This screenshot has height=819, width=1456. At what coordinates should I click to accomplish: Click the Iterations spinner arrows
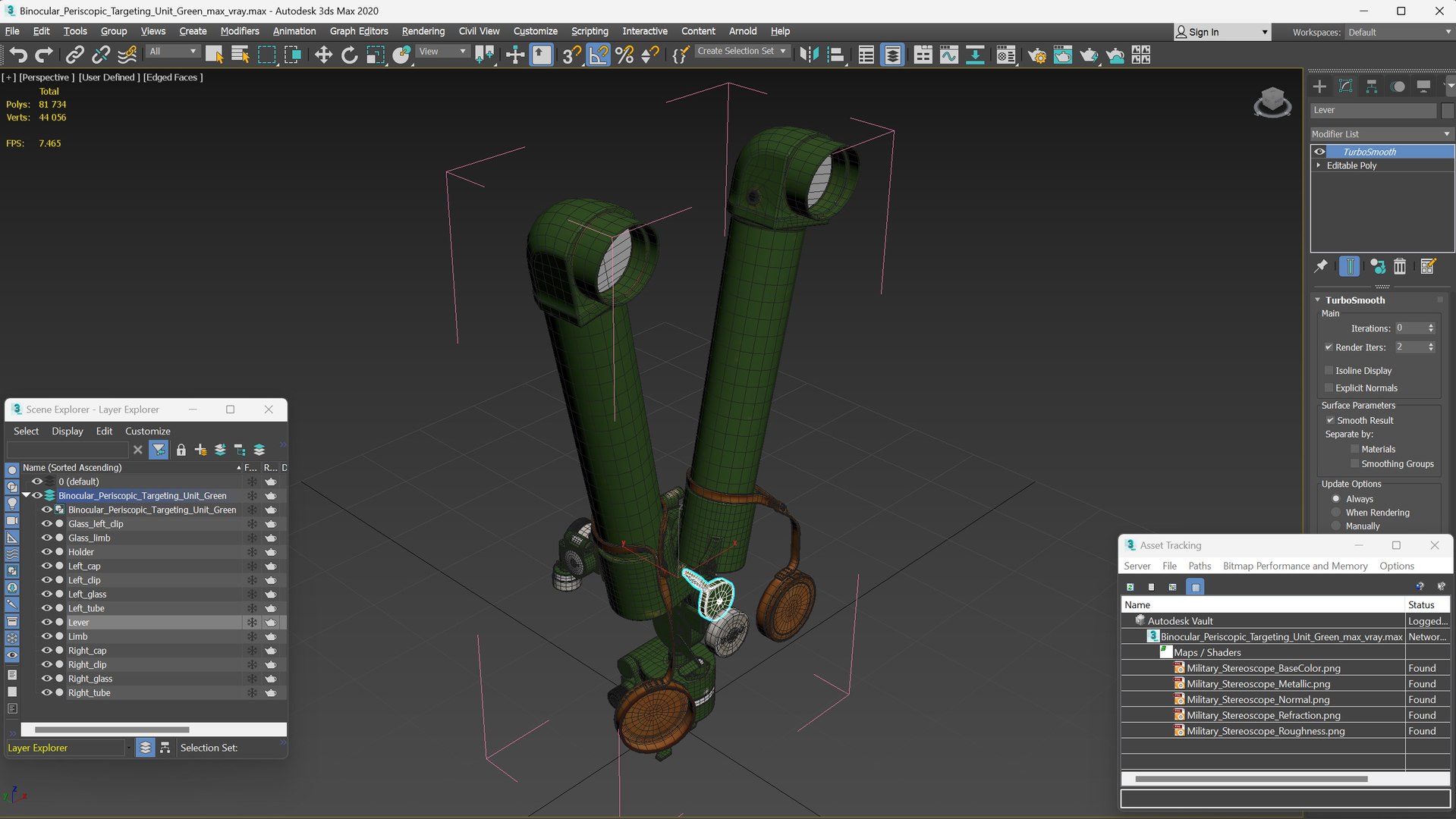1431,328
